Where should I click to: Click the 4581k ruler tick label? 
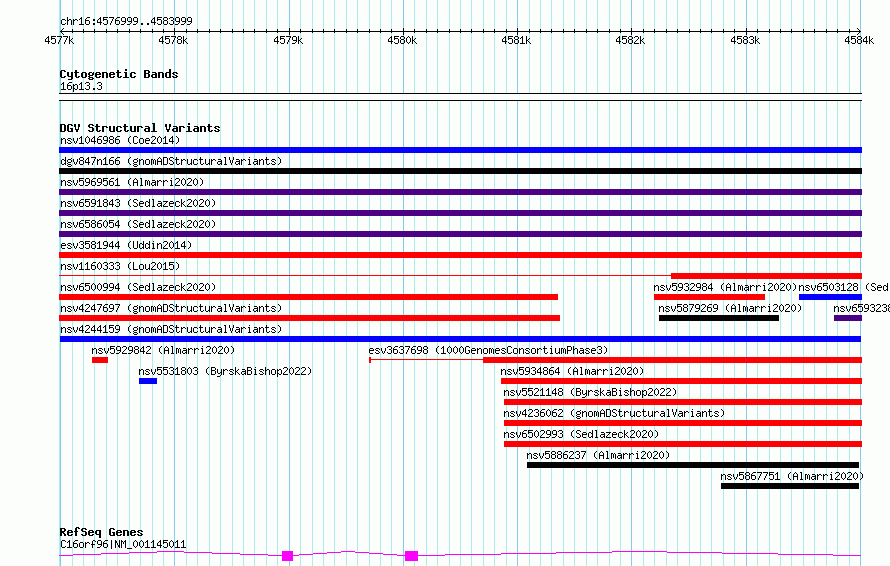tap(516, 40)
